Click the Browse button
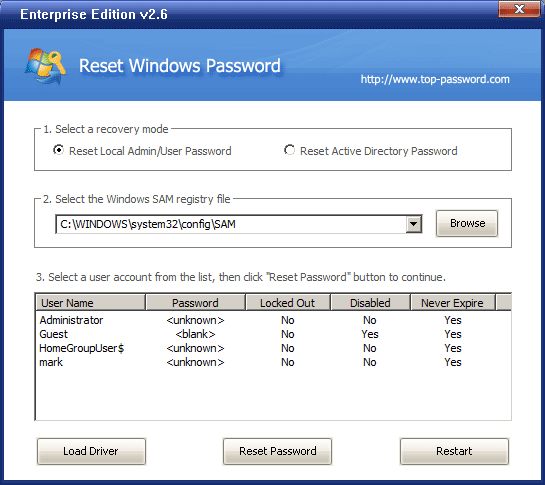 coord(467,223)
